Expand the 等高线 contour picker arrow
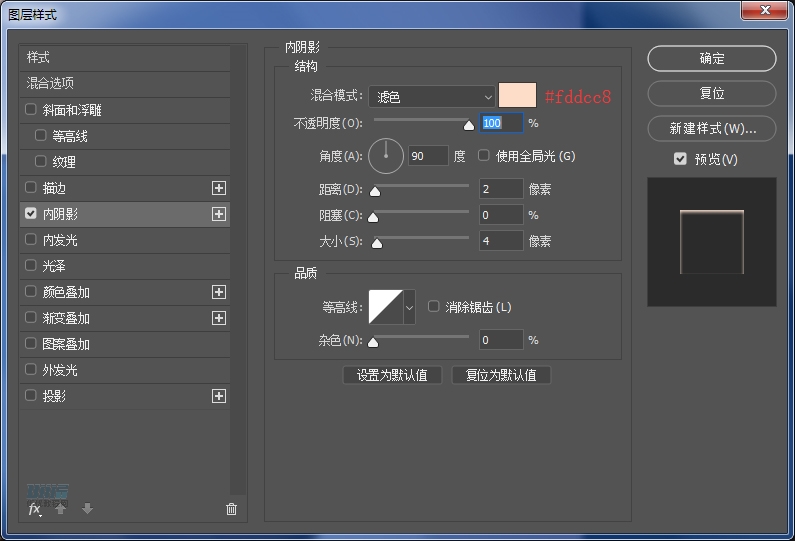Image resolution: width=795 pixels, height=541 pixels. tap(409, 307)
